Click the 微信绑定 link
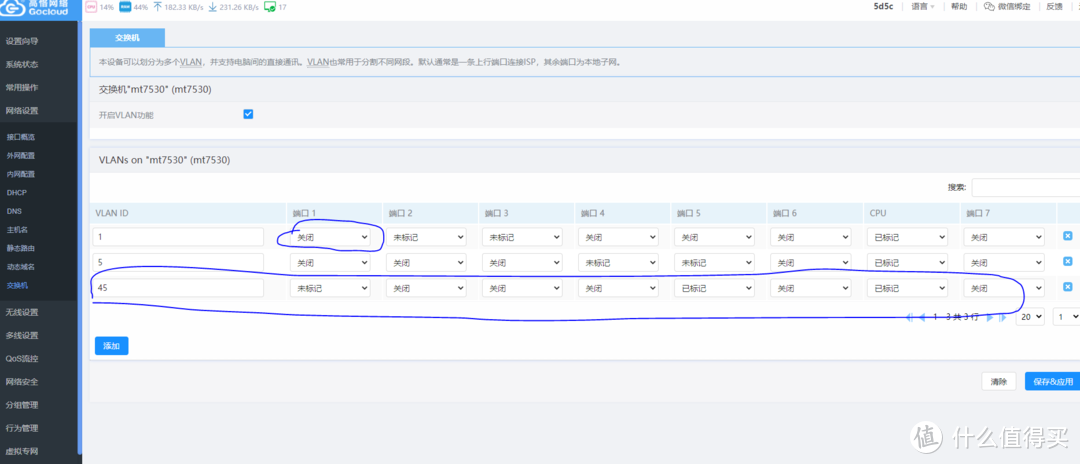The height and width of the screenshot is (464, 1080). pyautogui.click(x=1015, y=6)
